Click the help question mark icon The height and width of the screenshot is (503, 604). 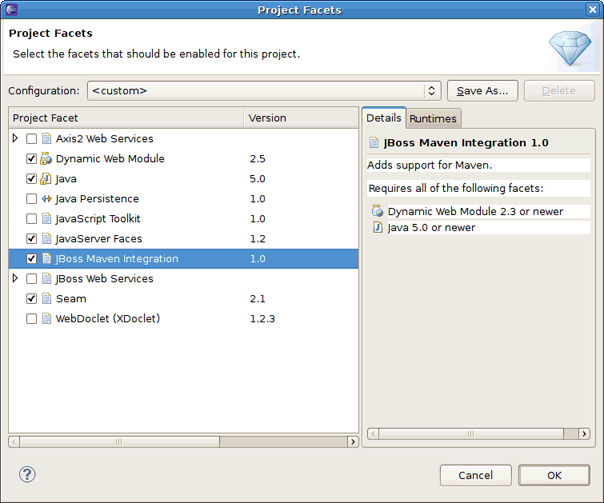(x=28, y=474)
